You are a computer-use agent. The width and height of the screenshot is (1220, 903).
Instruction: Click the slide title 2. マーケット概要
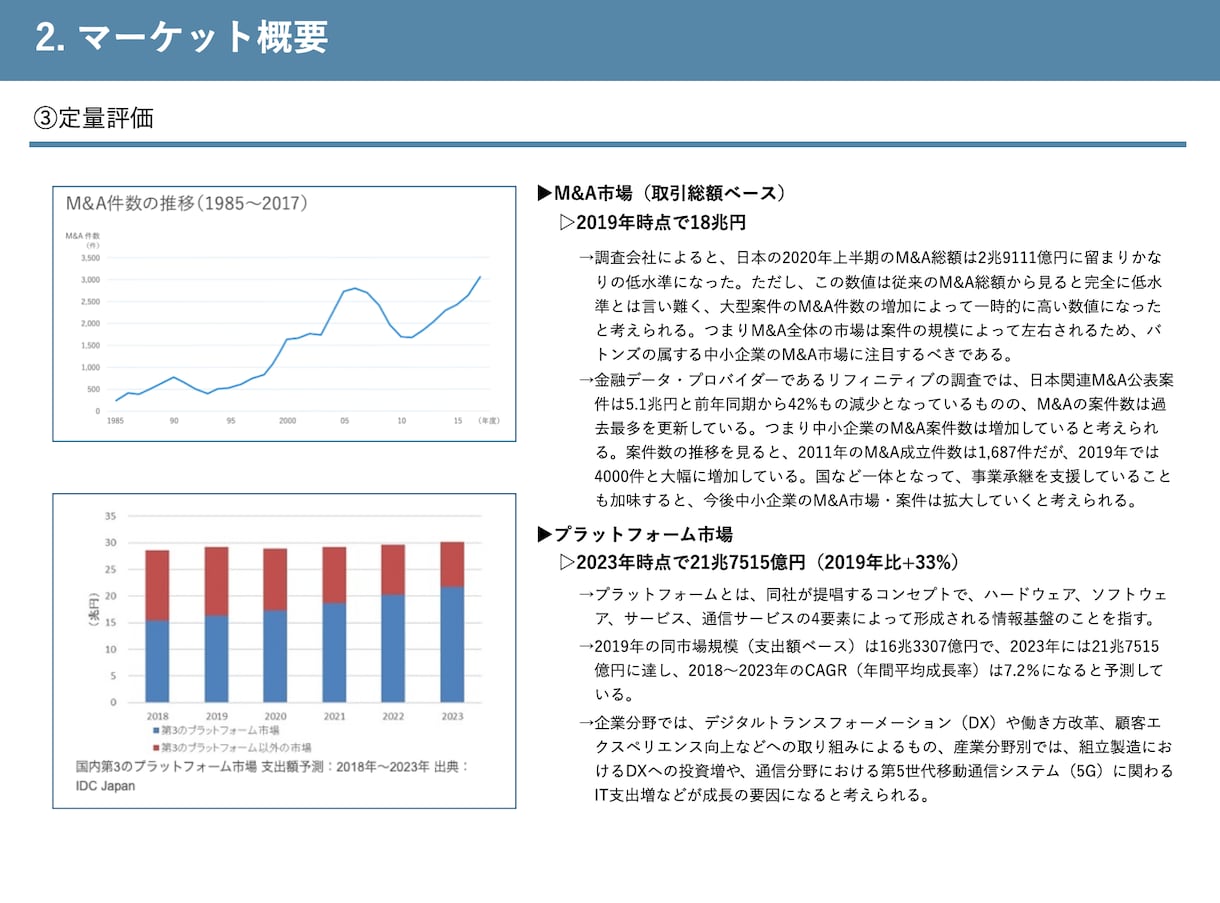pyautogui.click(x=181, y=38)
